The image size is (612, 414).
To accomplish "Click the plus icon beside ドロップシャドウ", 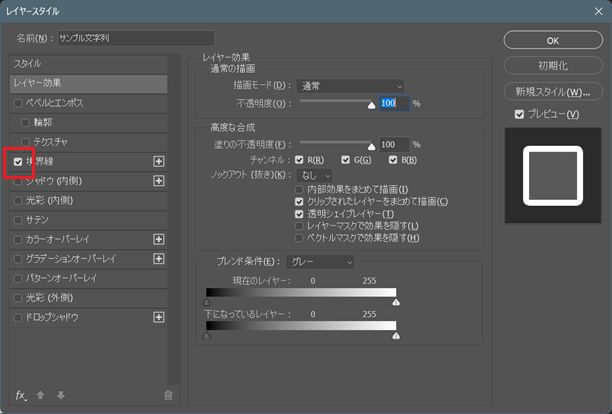I will pyautogui.click(x=158, y=317).
